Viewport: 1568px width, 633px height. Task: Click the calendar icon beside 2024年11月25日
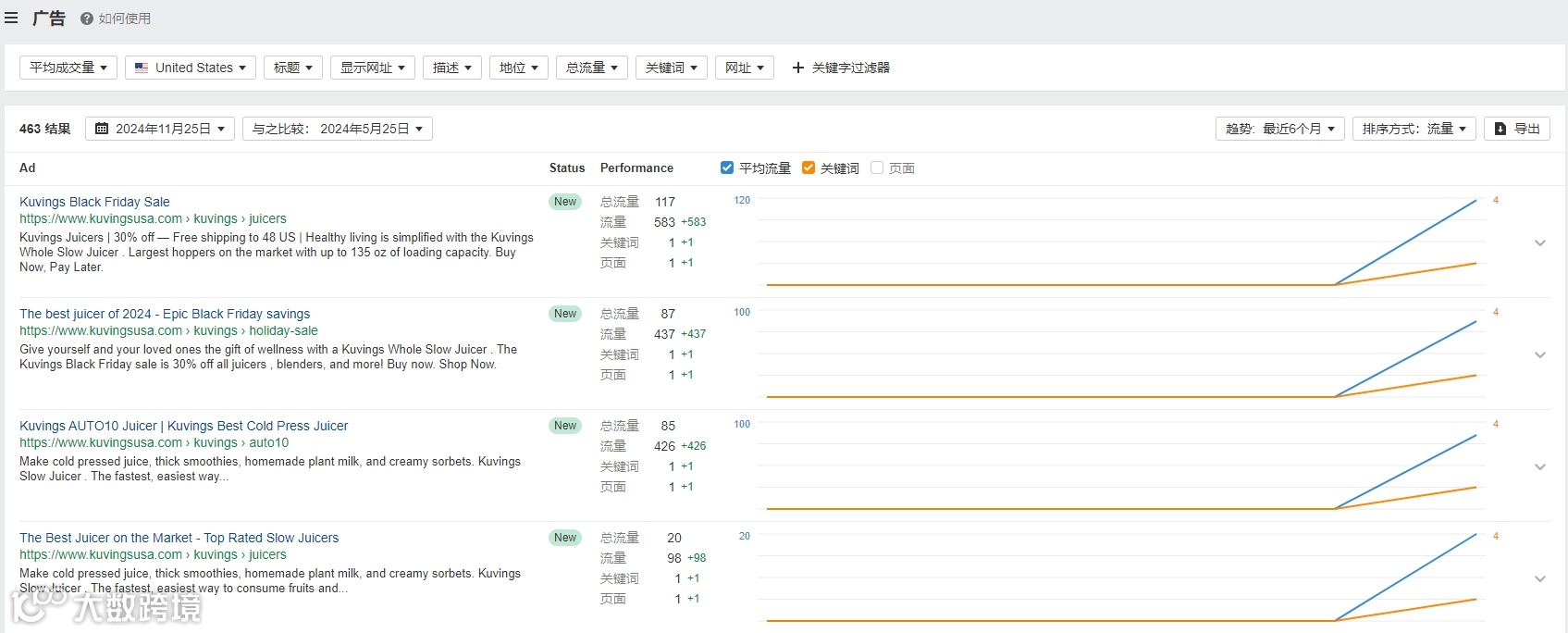pyautogui.click(x=102, y=129)
